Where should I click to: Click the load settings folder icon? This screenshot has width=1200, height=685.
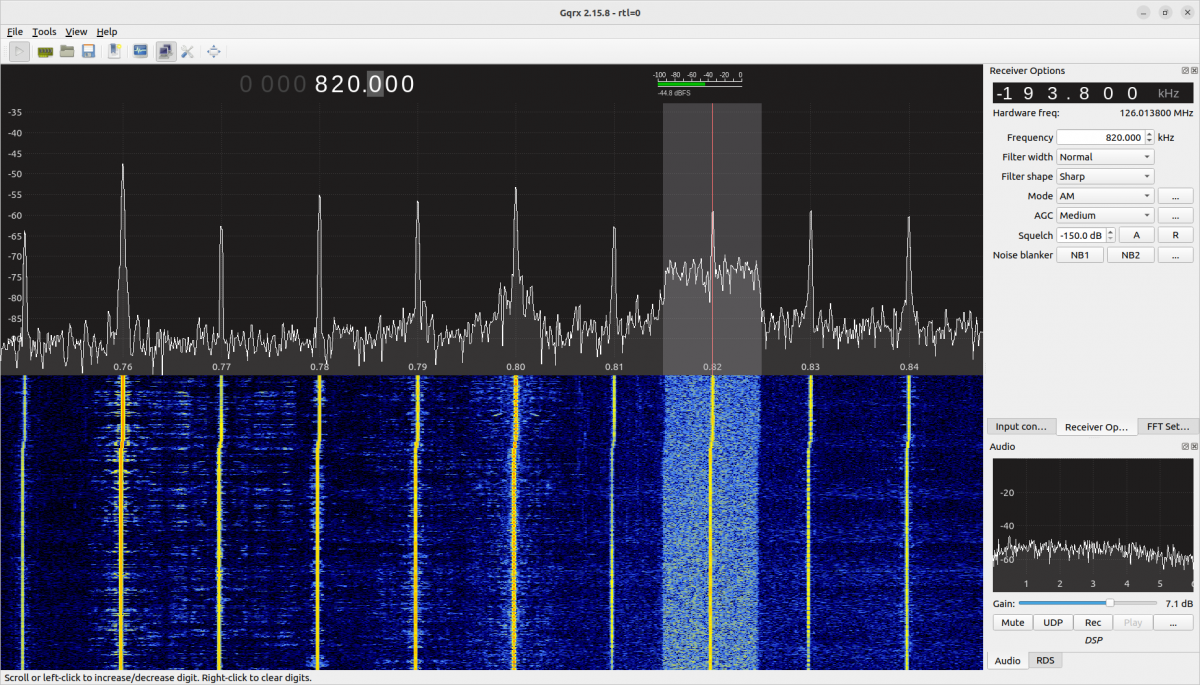click(x=67, y=51)
